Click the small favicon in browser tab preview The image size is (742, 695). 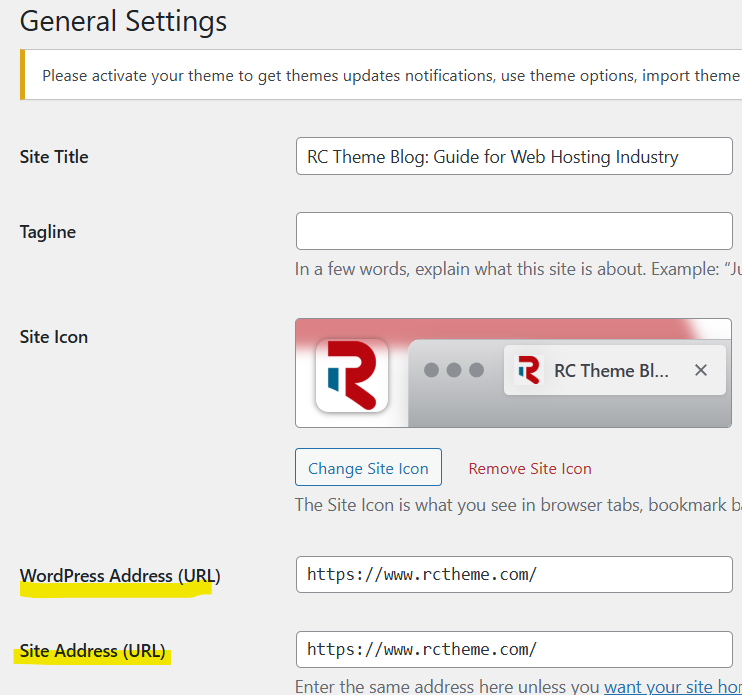(x=528, y=370)
